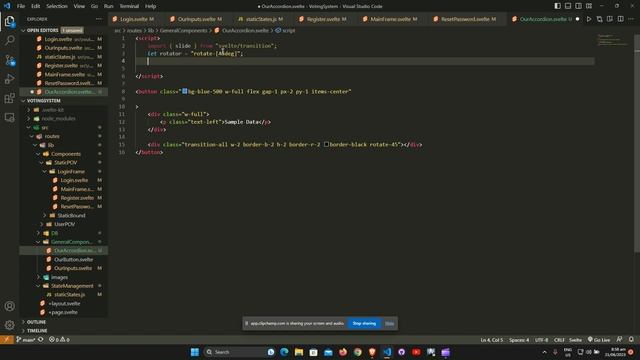
Task: Click blue color swatch before bg-blue-500
Action: click(184, 91)
